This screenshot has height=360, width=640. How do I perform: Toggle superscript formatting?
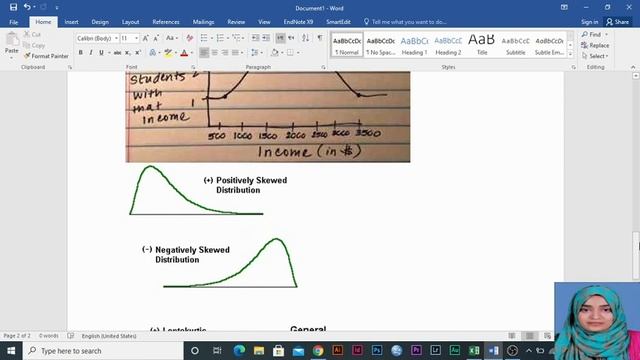(138, 53)
